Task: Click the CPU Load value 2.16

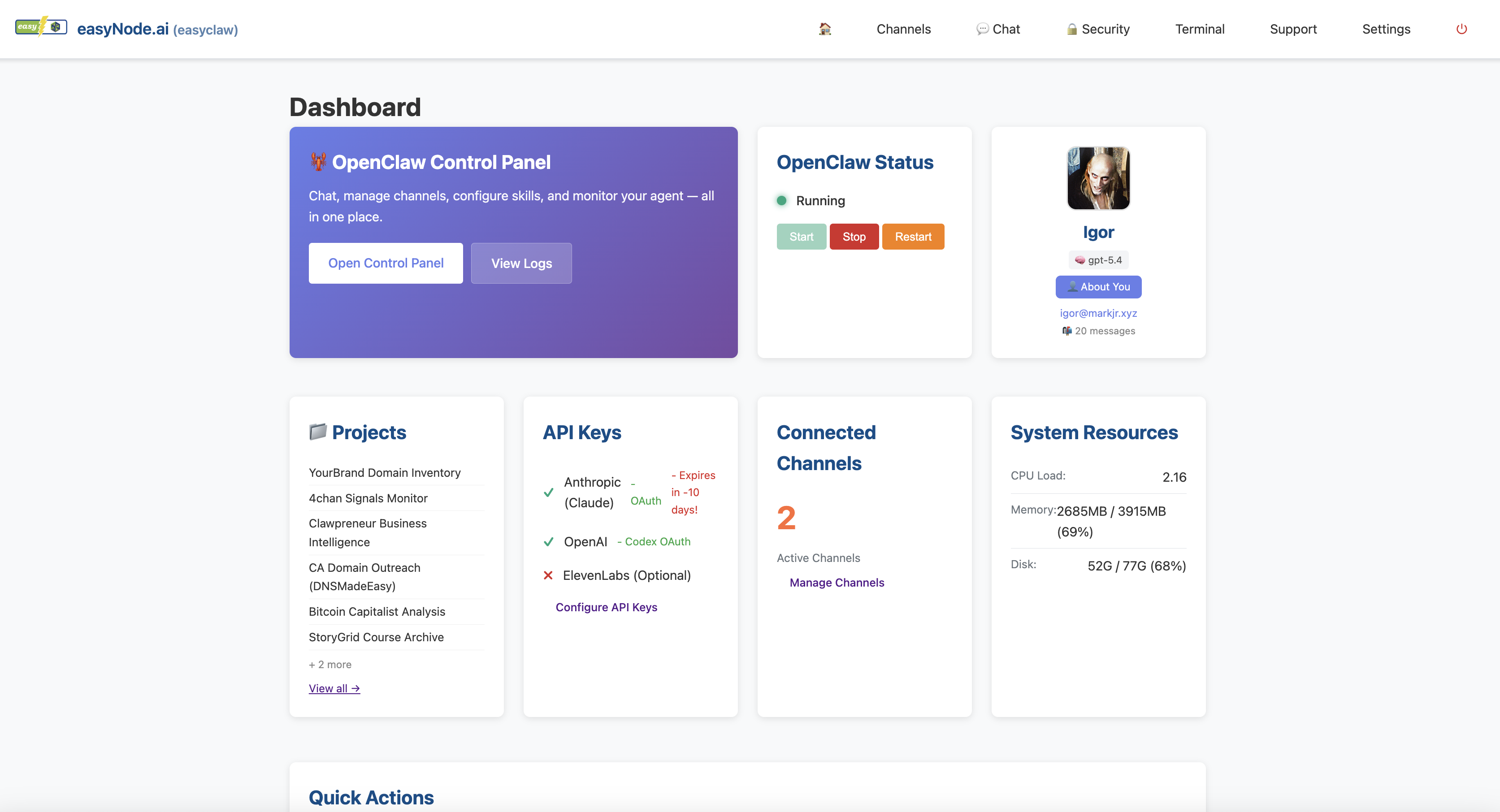Action: click(x=1174, y=477)
